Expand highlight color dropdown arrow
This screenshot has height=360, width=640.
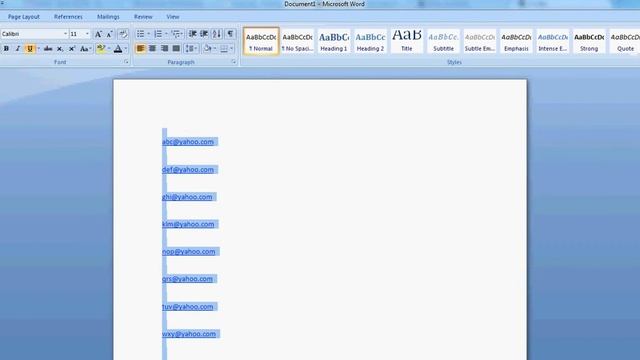[109, 49]
